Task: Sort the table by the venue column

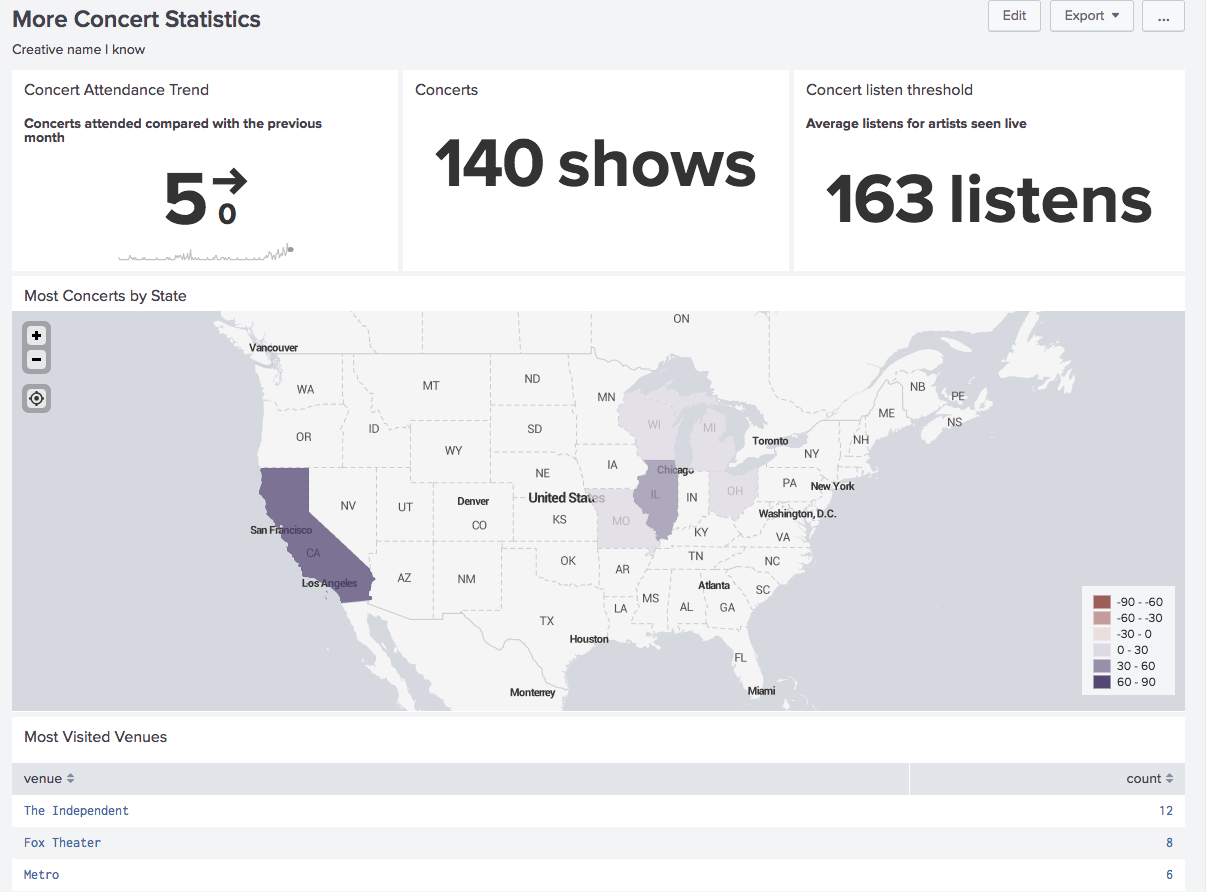Action: point(49,778)
